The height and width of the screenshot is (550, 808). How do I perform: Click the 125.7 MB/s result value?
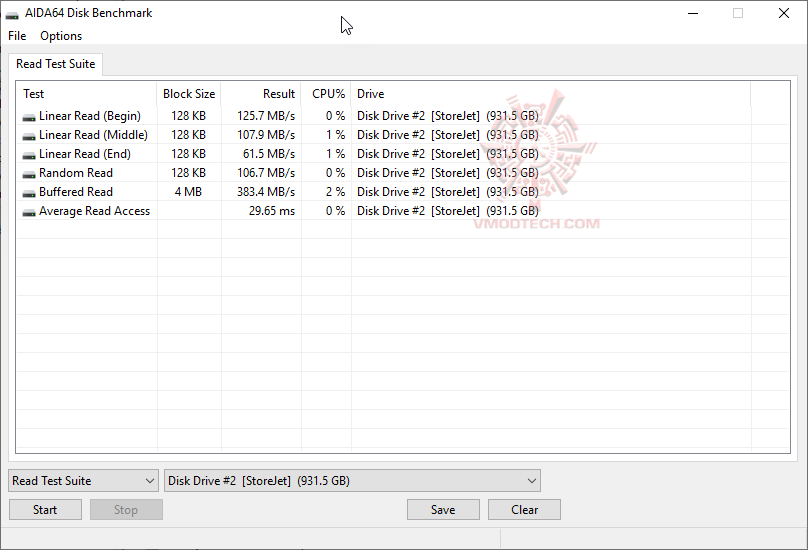click(x=266, y=116)
